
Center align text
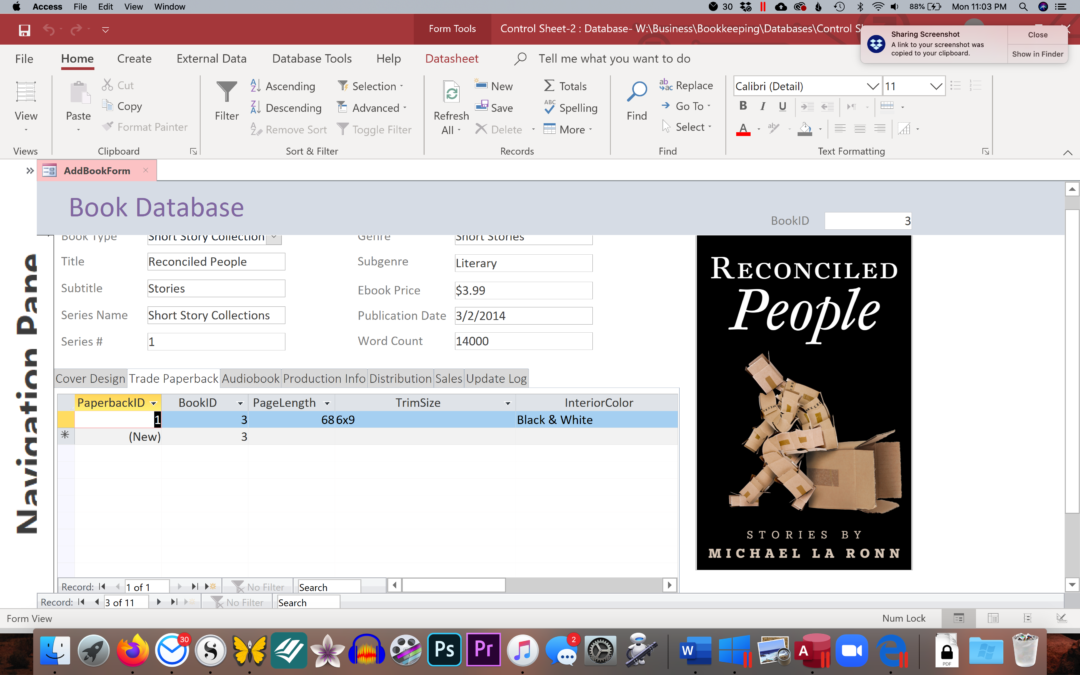coord(860,128)
